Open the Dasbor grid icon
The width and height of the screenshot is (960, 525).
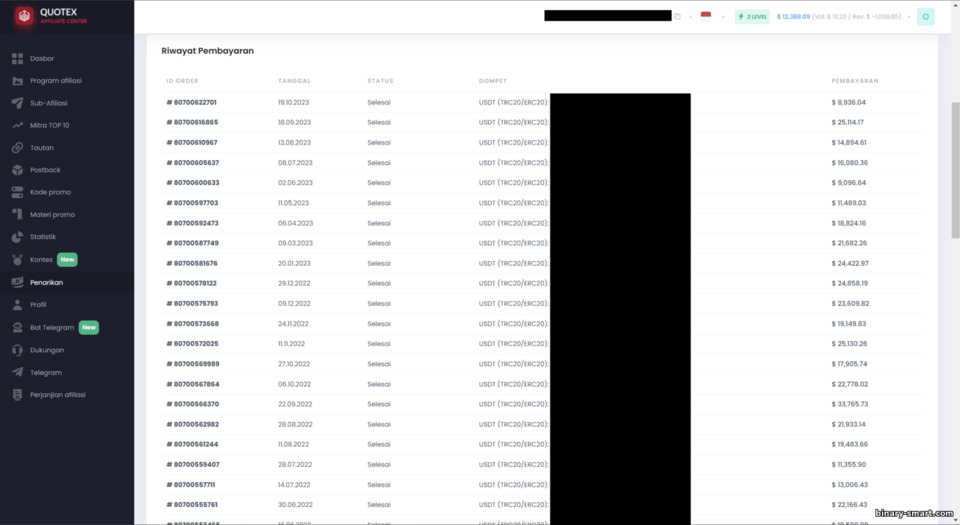[17, 59]
